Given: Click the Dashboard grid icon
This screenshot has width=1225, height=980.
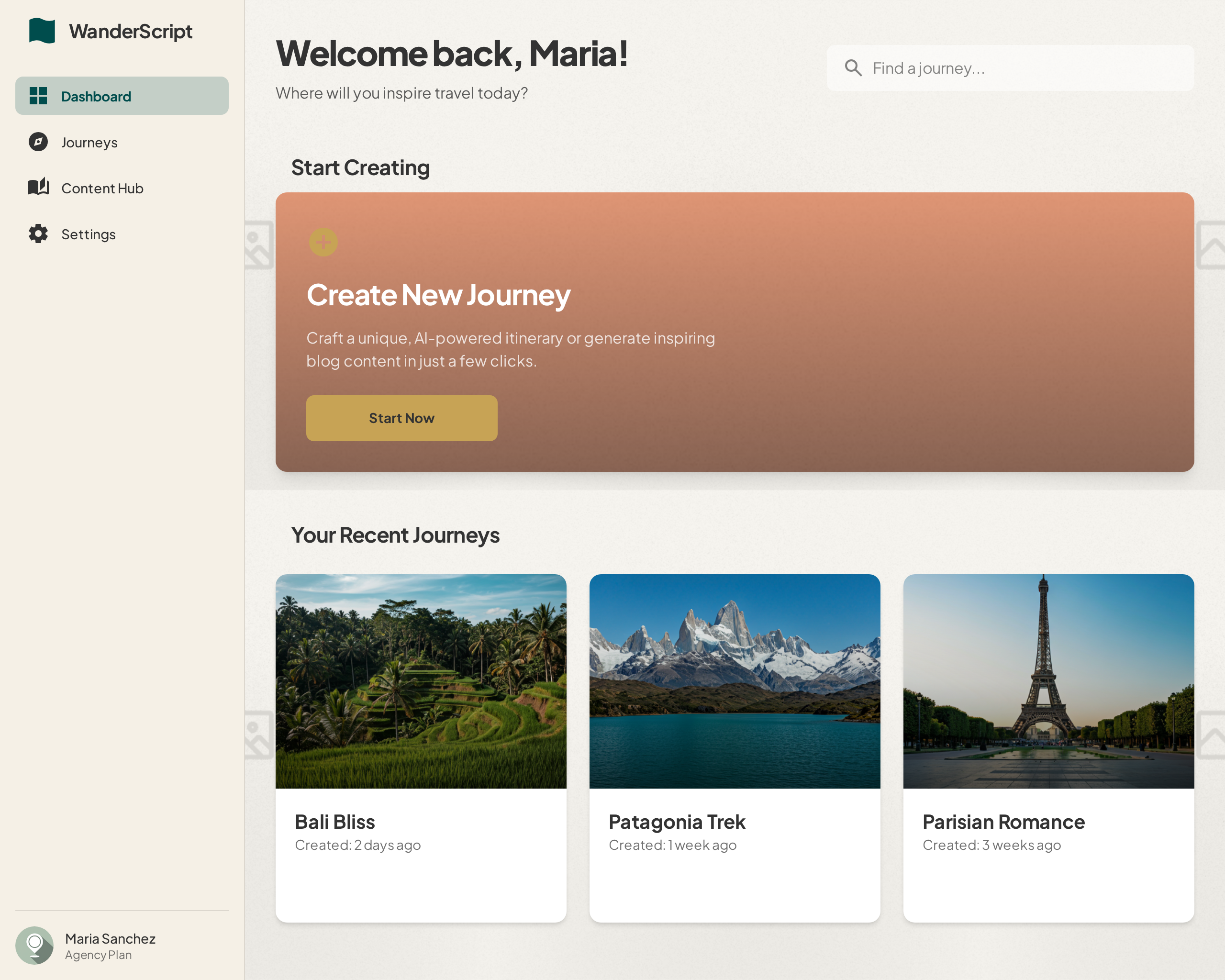Looking at the screenshot, I should pyautogui.click(x=38, y=96).
